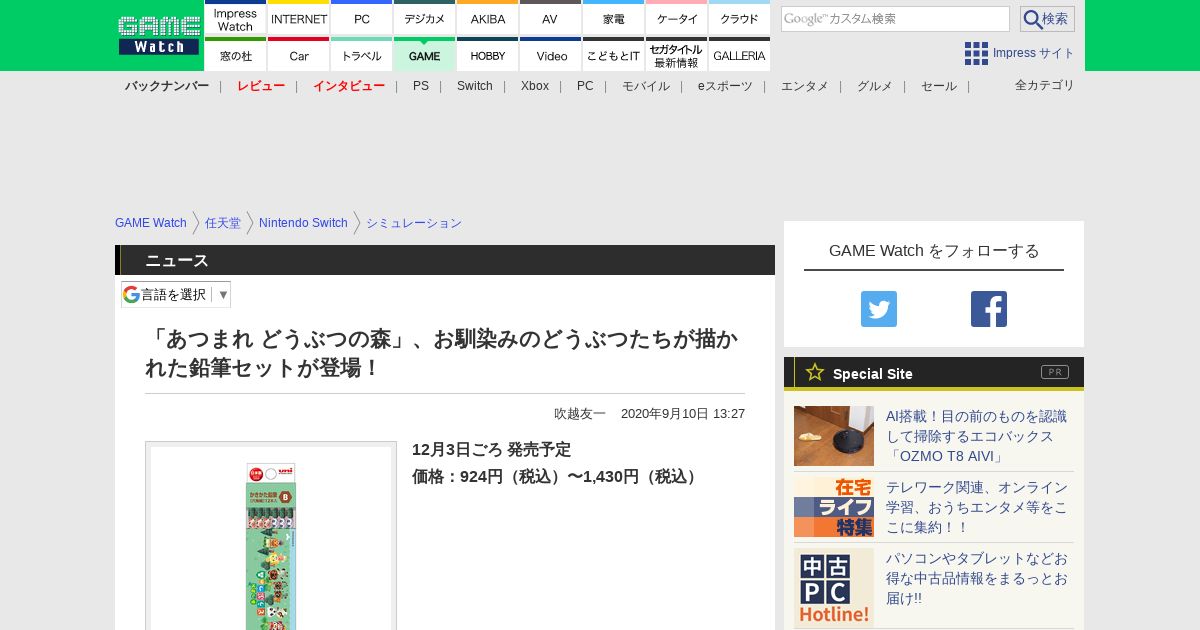Open the モバイル category menu
1200x630 pixels.
tap(646, 86)
